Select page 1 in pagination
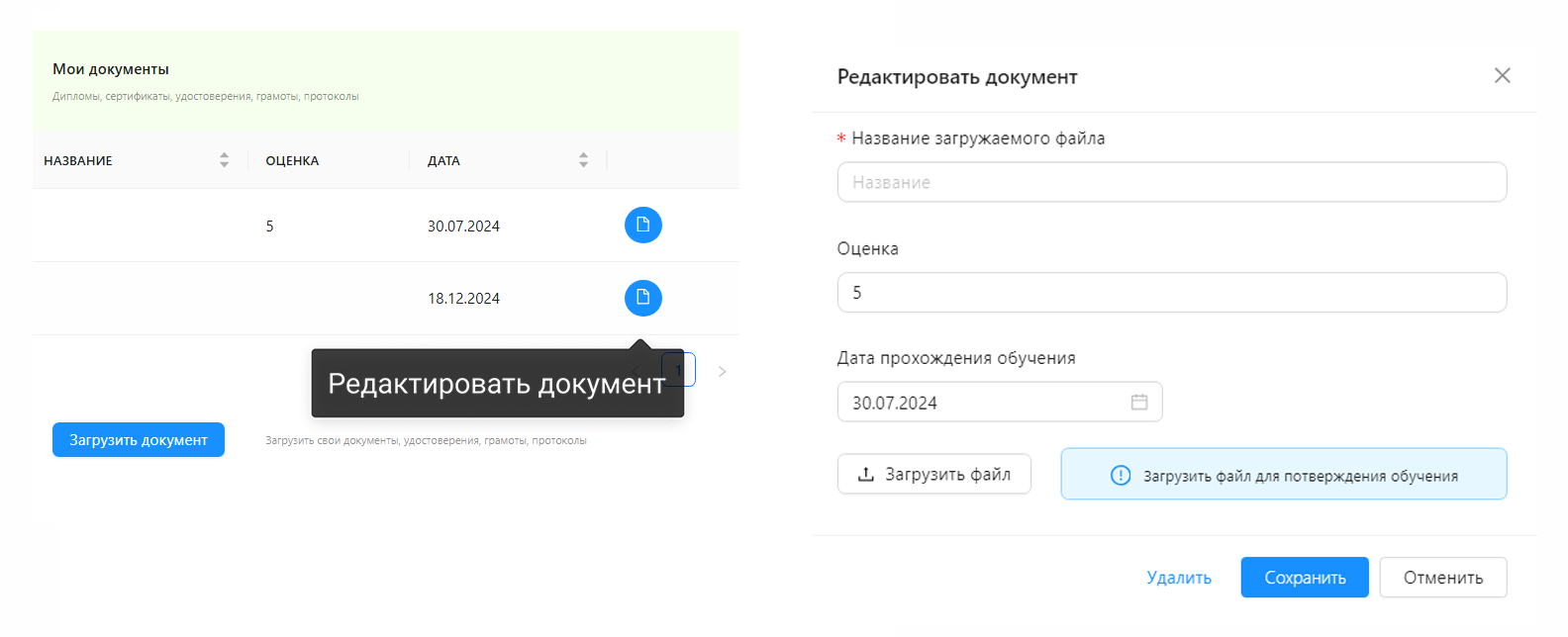The image size is (1568, 637). tap(679, 370)
